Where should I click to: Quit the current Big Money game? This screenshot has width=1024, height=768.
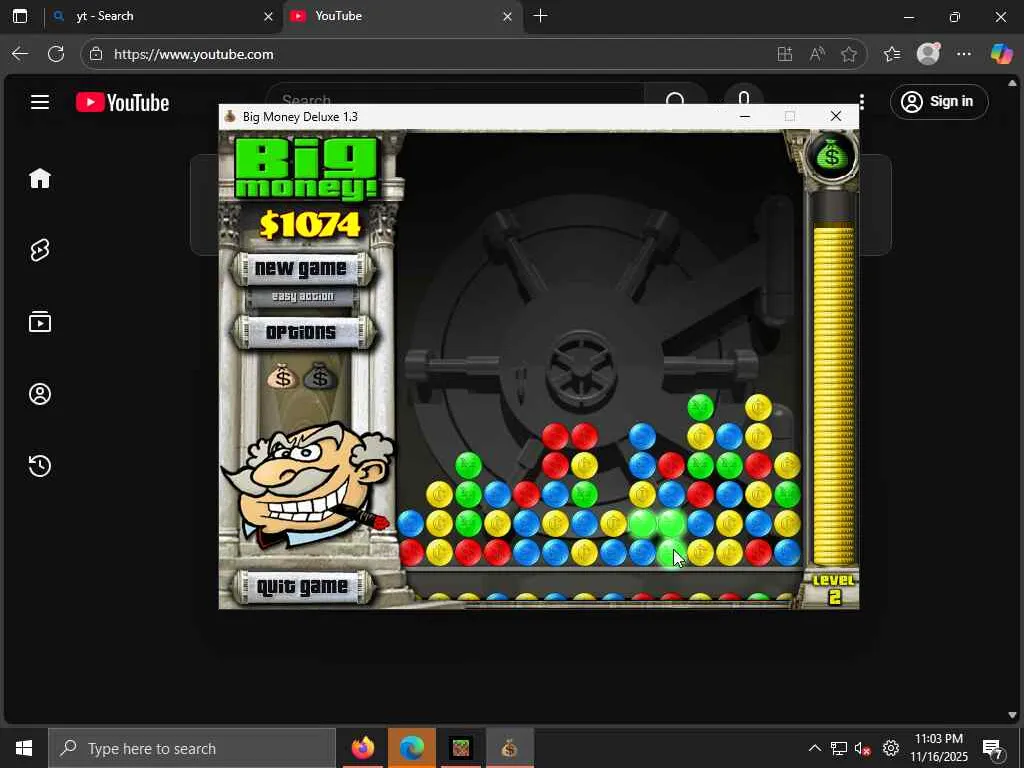point(302,586)
